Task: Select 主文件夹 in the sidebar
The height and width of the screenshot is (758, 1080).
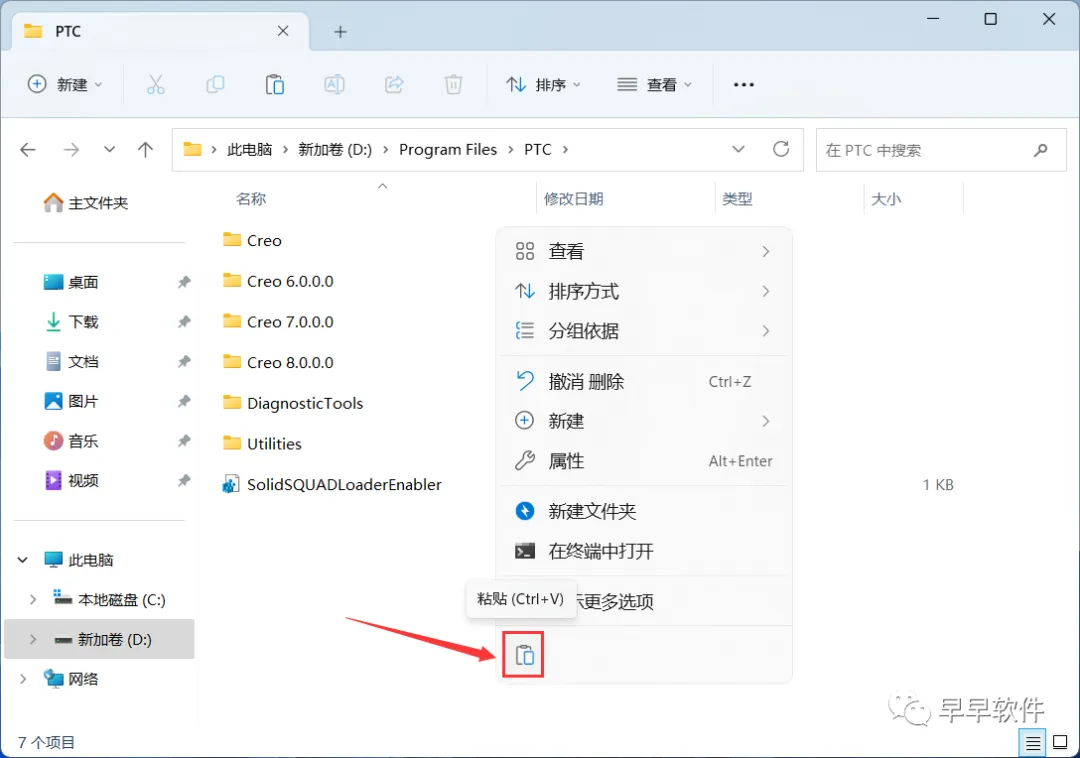Action: 86,202
